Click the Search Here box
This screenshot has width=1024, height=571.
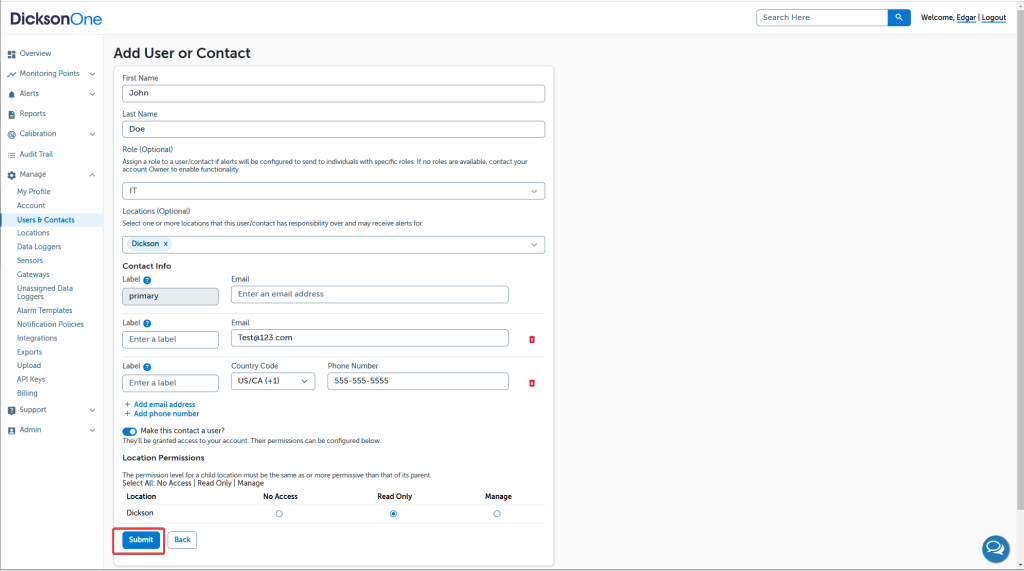coord(822,18)
